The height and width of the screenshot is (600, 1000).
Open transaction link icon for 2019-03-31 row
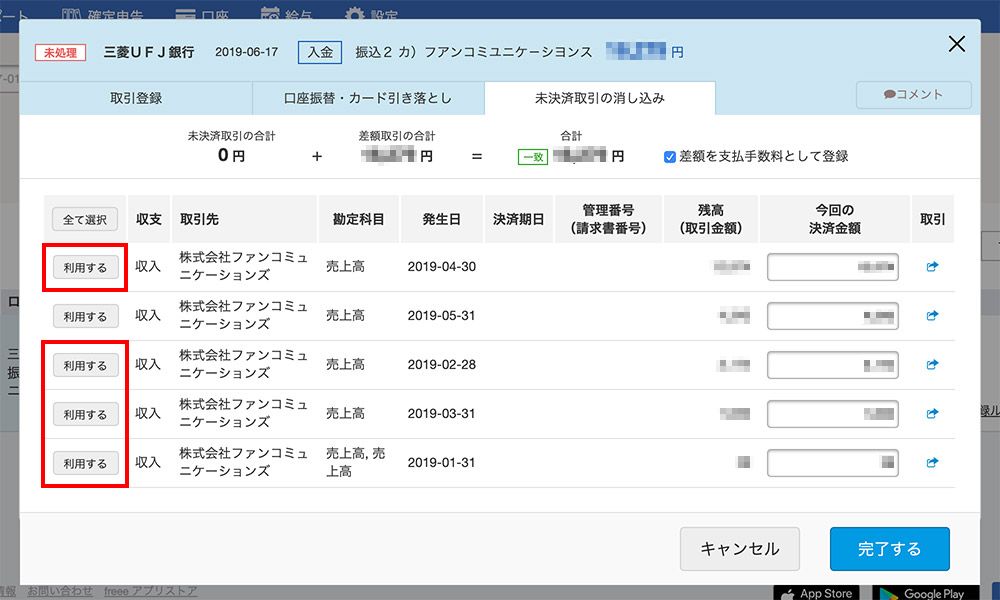point(932,414)
